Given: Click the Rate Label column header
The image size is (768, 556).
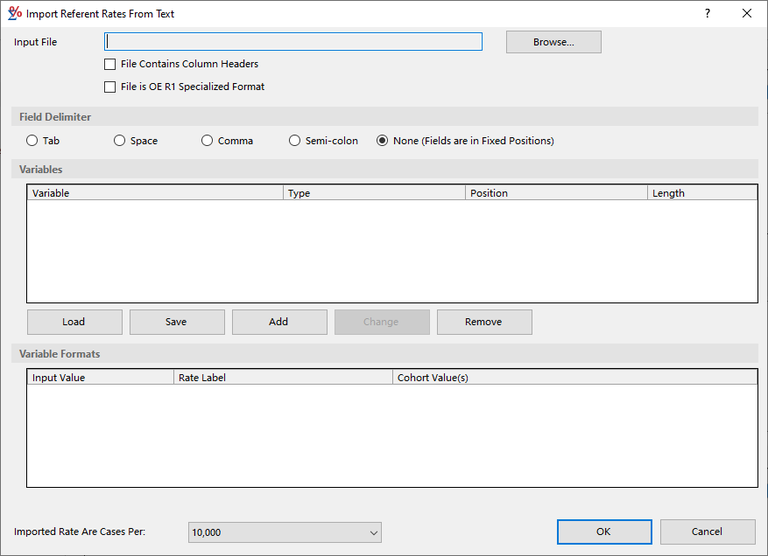Looking at the screenshot, I should coord(283,378).
